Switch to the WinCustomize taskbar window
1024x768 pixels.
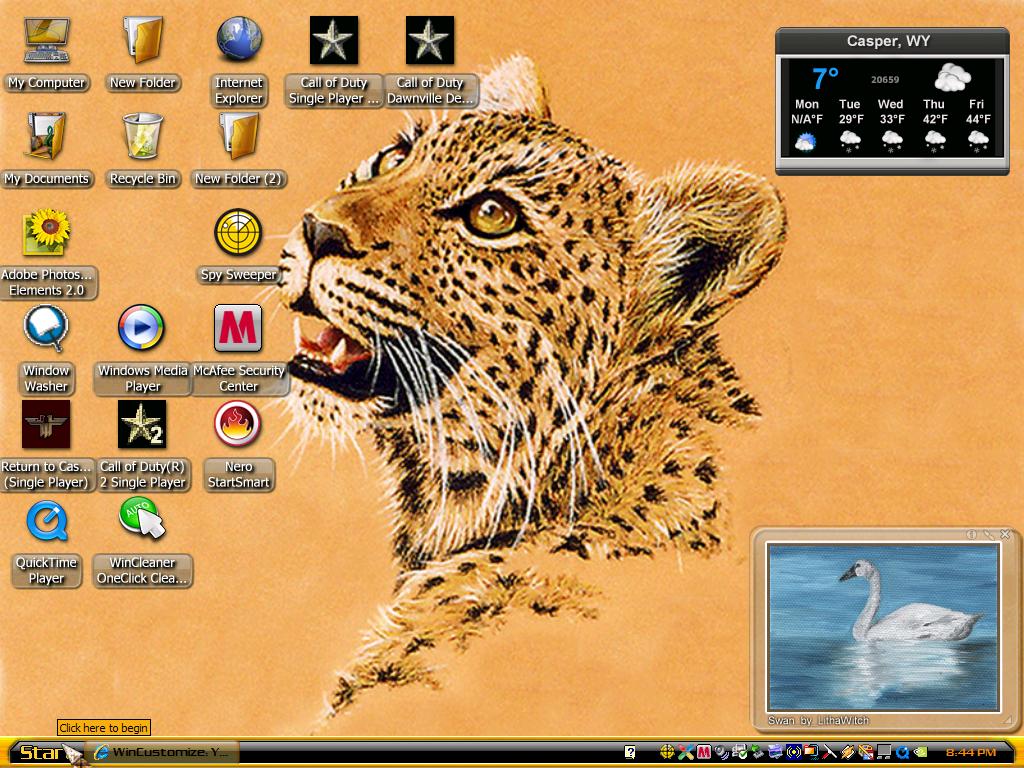pyautogui.click(x=163, y=753)
